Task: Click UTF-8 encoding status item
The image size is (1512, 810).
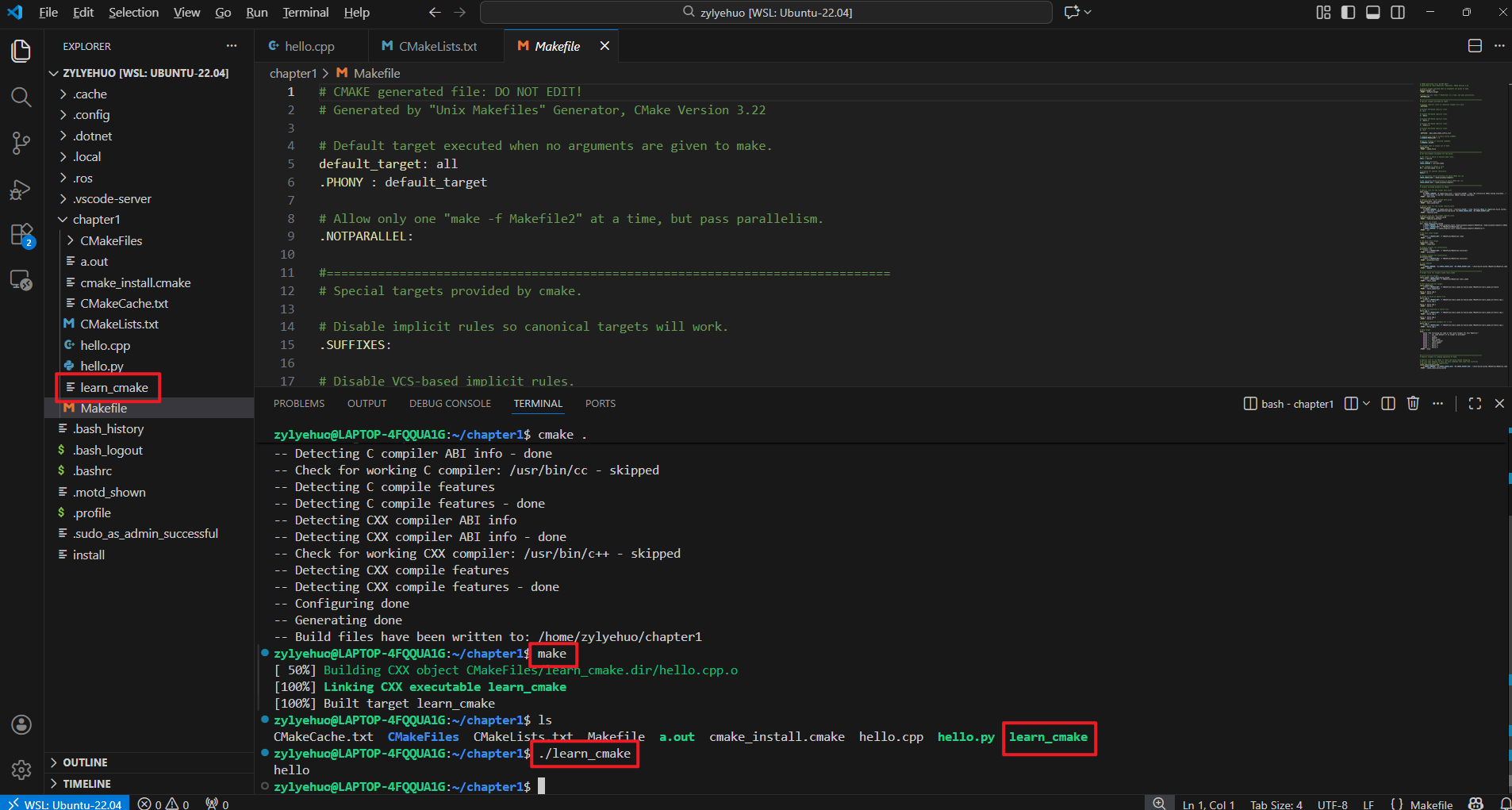Action: (1333, 804)
